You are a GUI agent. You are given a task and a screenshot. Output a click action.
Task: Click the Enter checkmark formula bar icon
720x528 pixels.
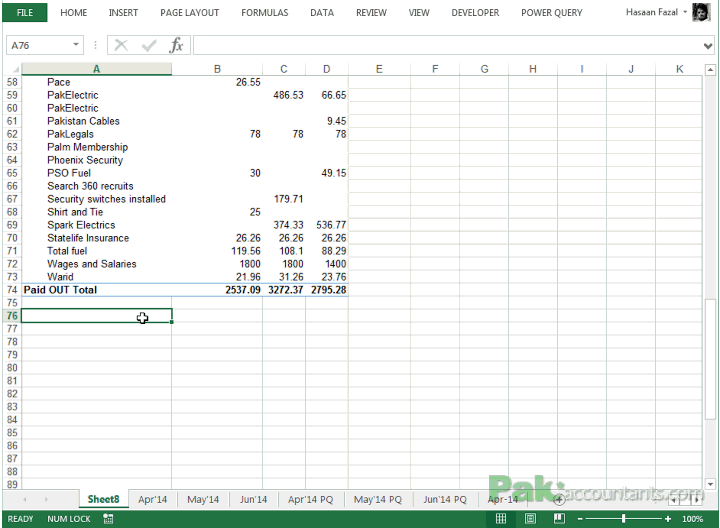149,45
